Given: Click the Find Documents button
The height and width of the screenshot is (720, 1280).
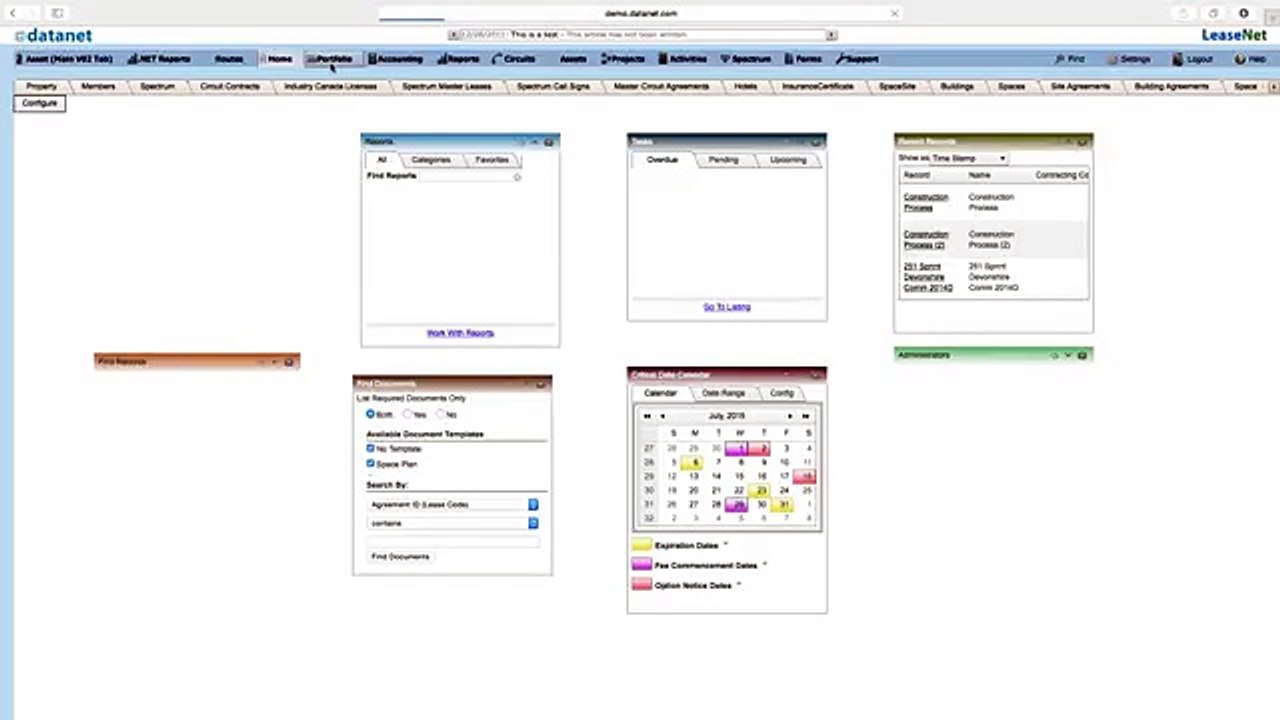Looking at the screenshot, I should click(400, 556).
